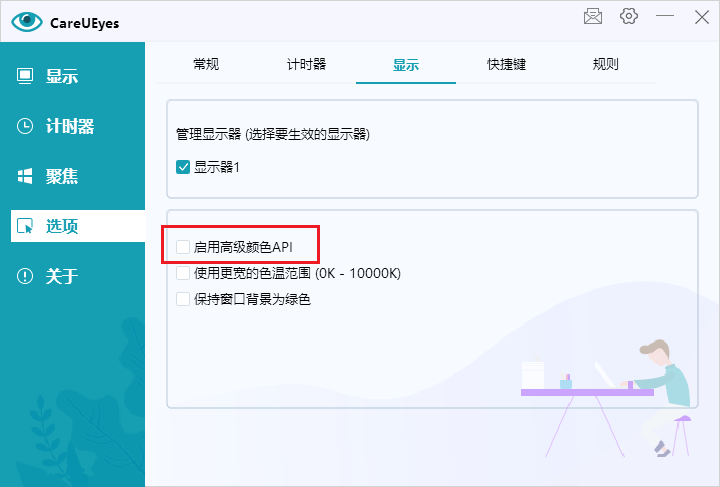Enable 使用更宽的色温范围 (0K - 10000K) option
The height and width of the screenshot is (487, 720).
click(x=183, y=272)
